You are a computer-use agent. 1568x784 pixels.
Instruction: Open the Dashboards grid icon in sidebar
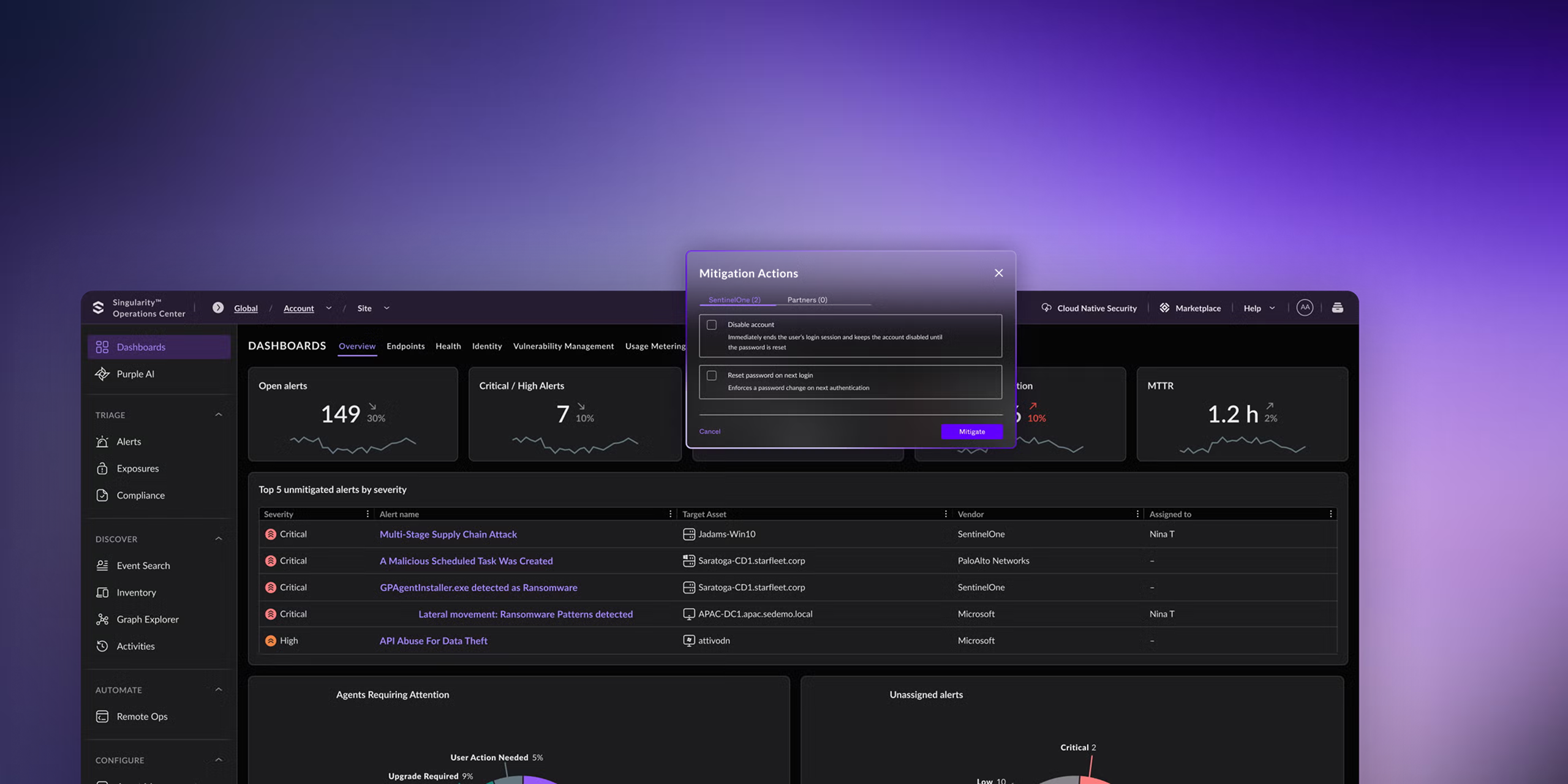pyautogui.click(x=102, y=347)
